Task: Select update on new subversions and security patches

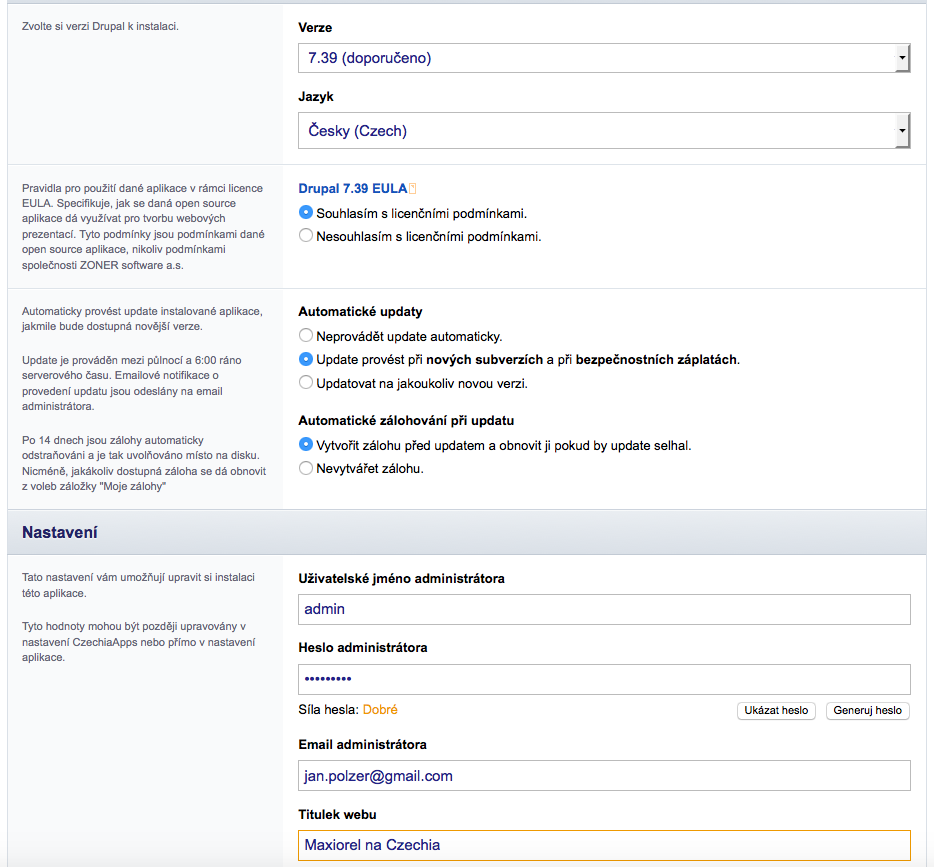Action: [x=306, y=359]
